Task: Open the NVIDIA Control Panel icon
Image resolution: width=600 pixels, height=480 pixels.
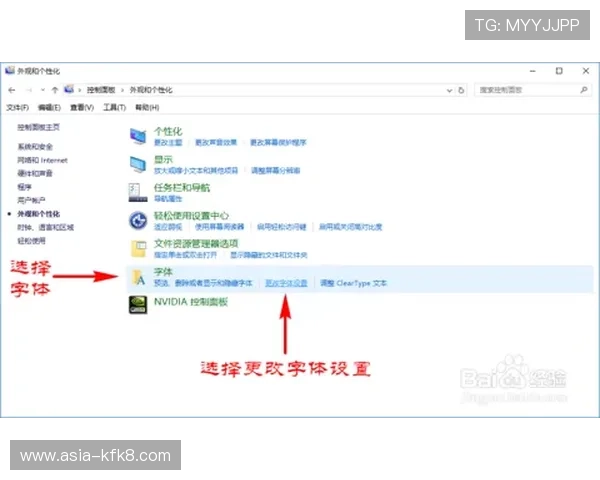Action: 138,305
